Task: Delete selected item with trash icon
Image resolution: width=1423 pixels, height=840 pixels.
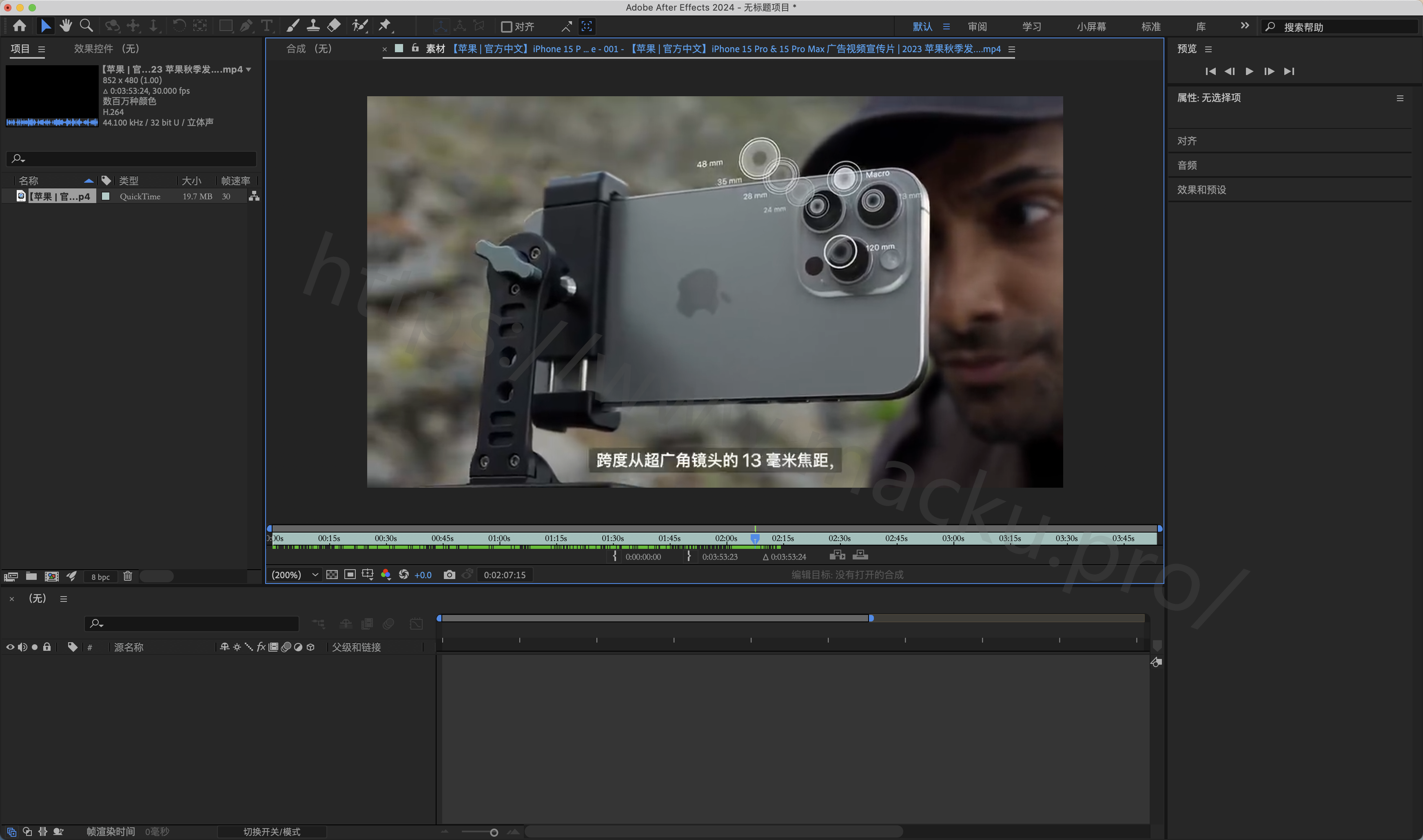Action: click(127, 576)
